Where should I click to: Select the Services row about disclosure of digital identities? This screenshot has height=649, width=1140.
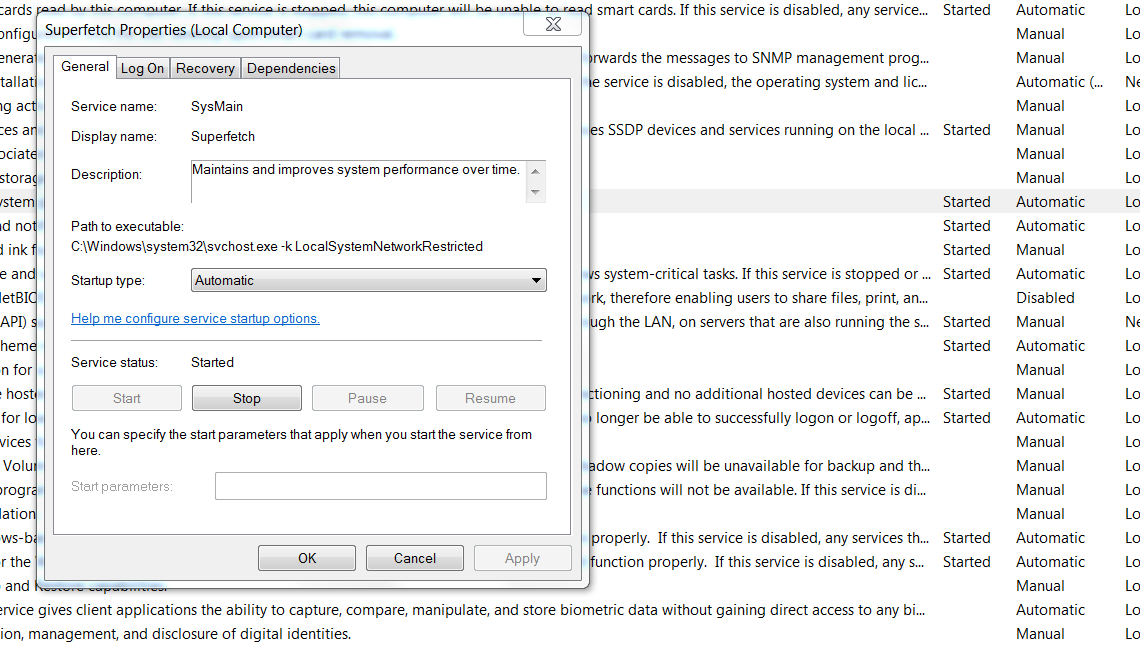[x=570, y=634]
